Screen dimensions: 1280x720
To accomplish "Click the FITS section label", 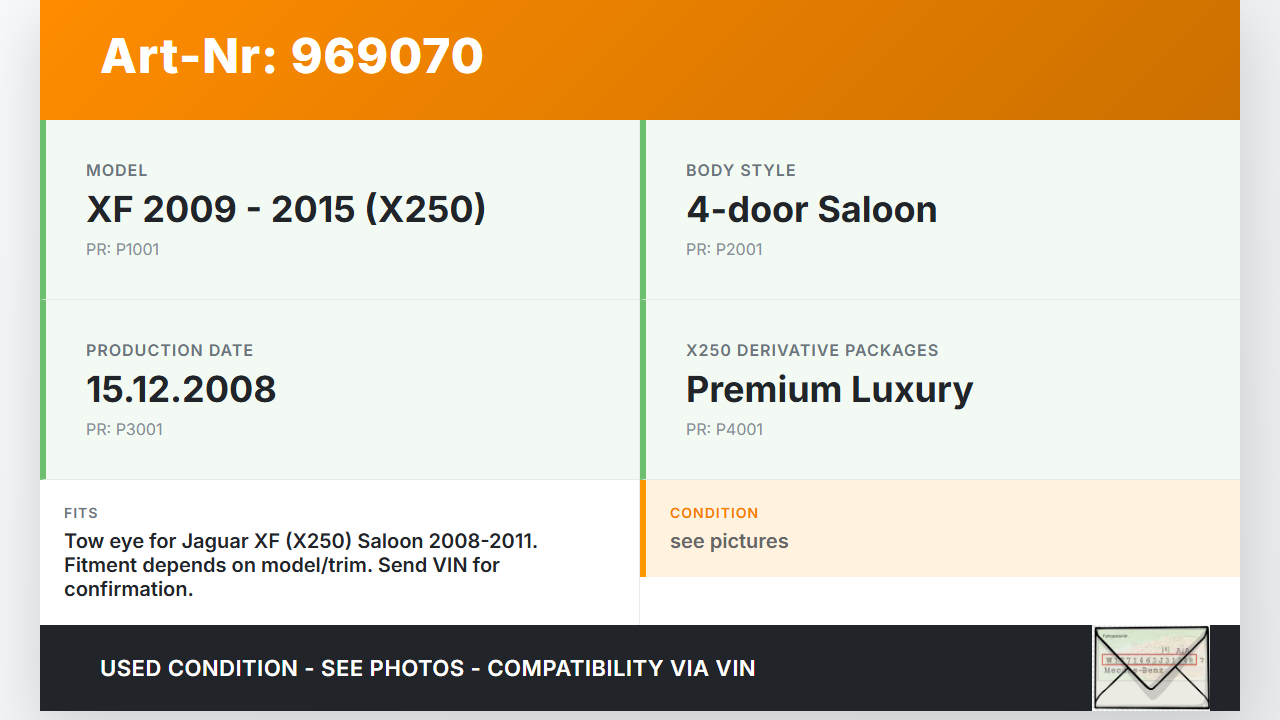I will click(81, 513).
